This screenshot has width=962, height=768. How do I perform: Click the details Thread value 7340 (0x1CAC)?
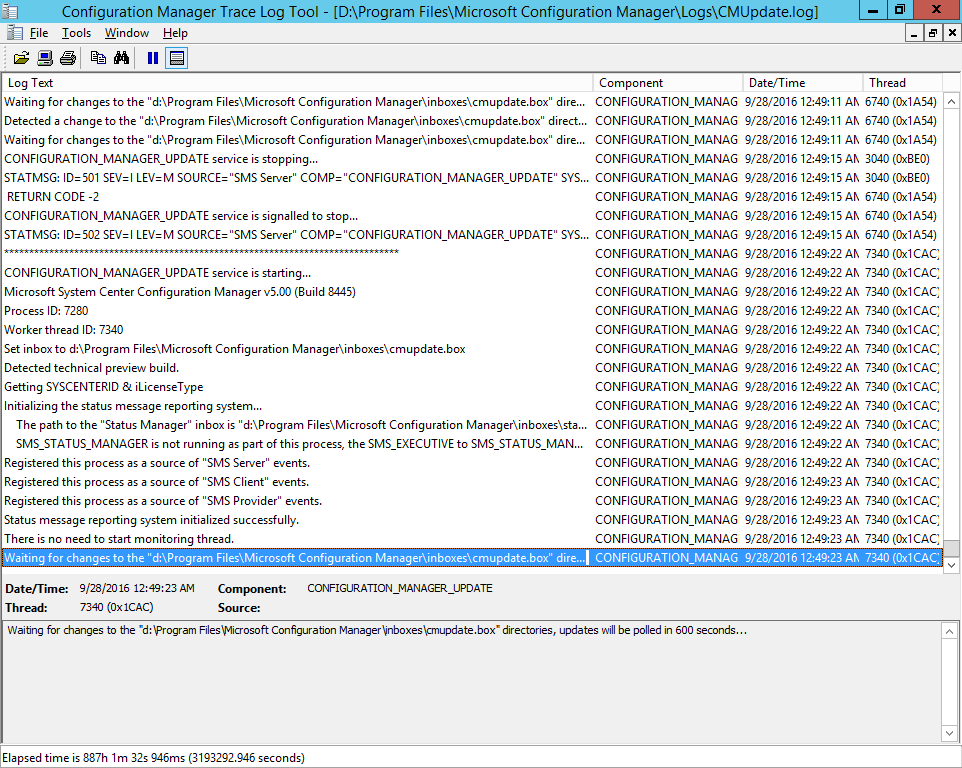(x=117, y=607)
